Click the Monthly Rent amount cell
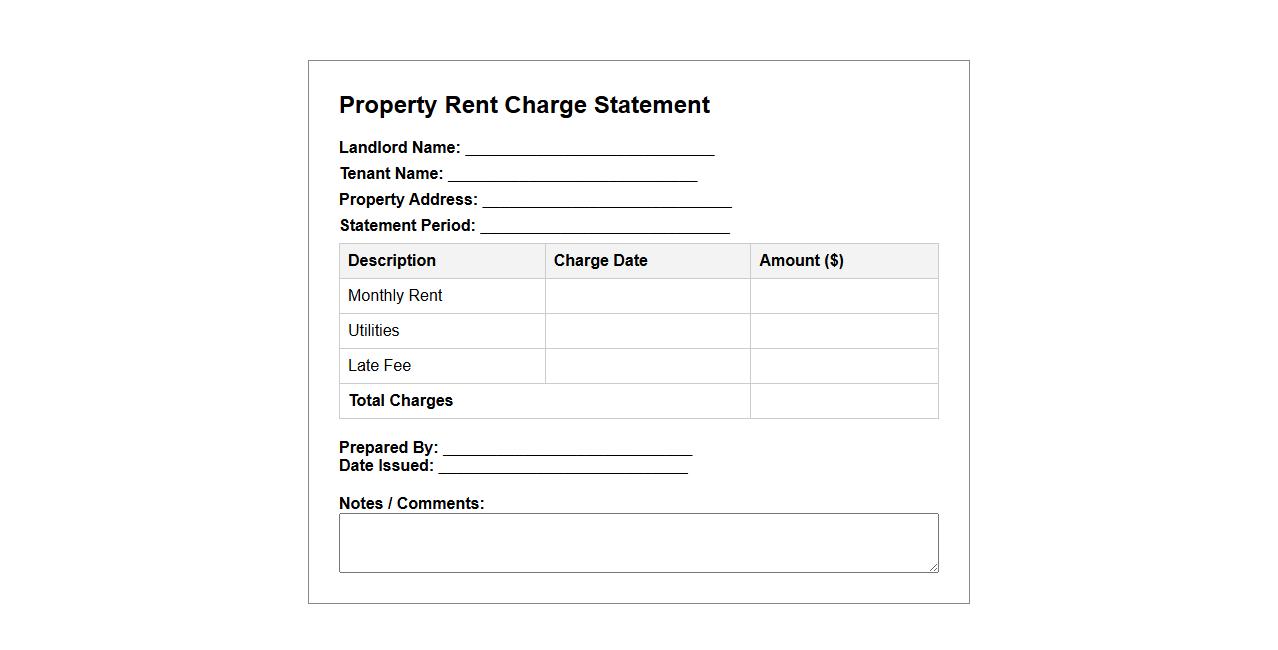This screenshot has height=650, width=1278. [844, 296]
